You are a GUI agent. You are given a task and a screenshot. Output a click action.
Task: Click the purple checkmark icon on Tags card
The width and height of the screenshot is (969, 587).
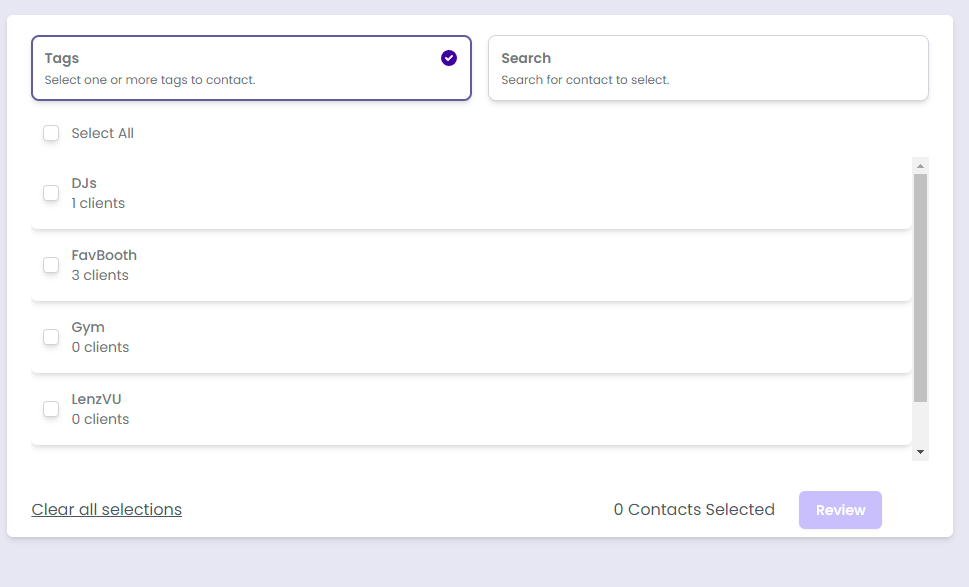click(449, 58)
